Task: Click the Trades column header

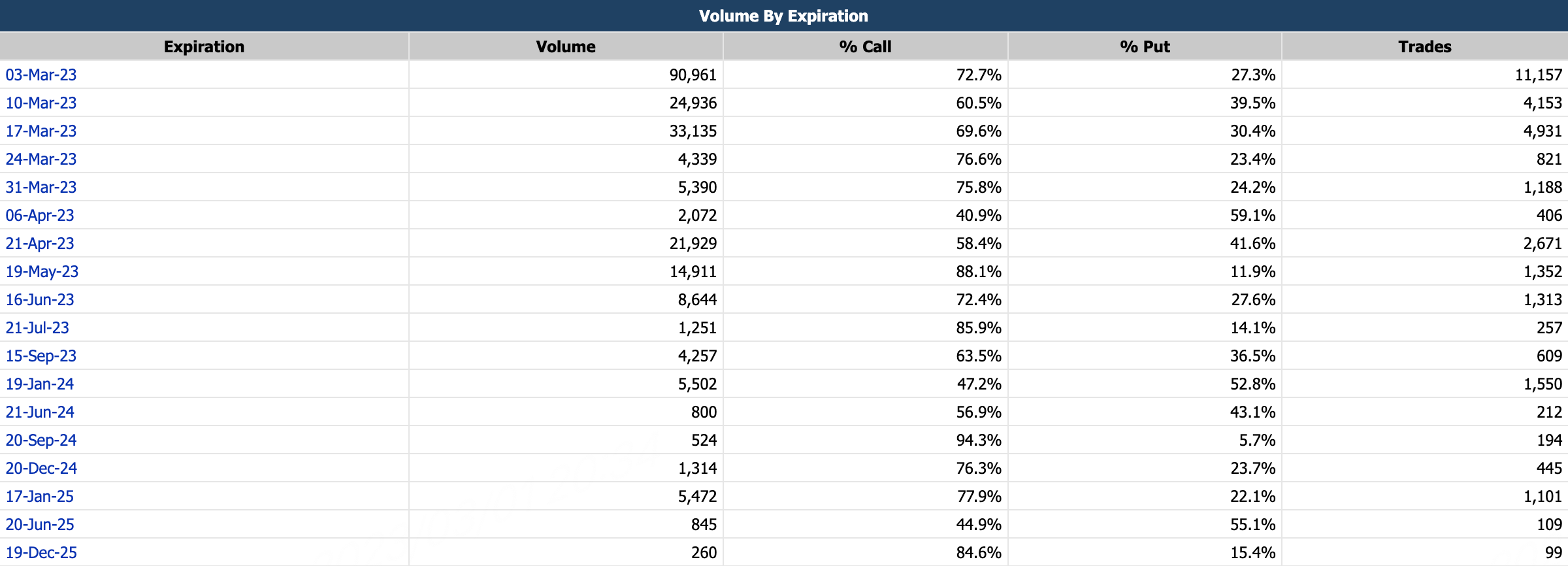Action: (1424, 47)
